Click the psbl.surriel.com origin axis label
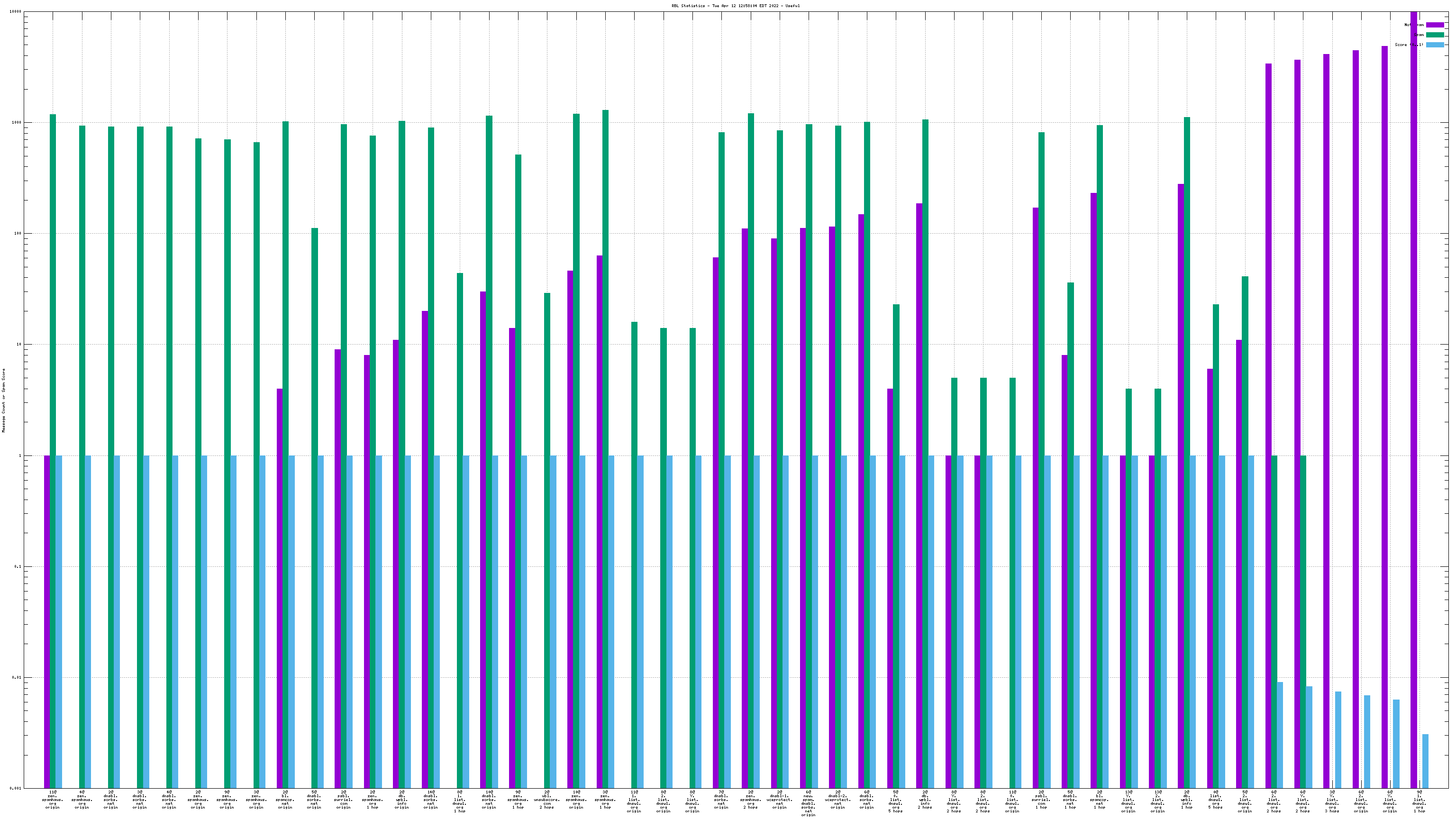 pyautogui.click(x=343, y=800)
